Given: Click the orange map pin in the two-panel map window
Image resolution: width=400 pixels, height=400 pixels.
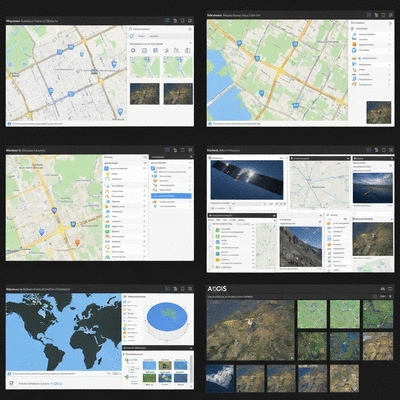Looking at the screenshot, I should (x=78, y=242).
